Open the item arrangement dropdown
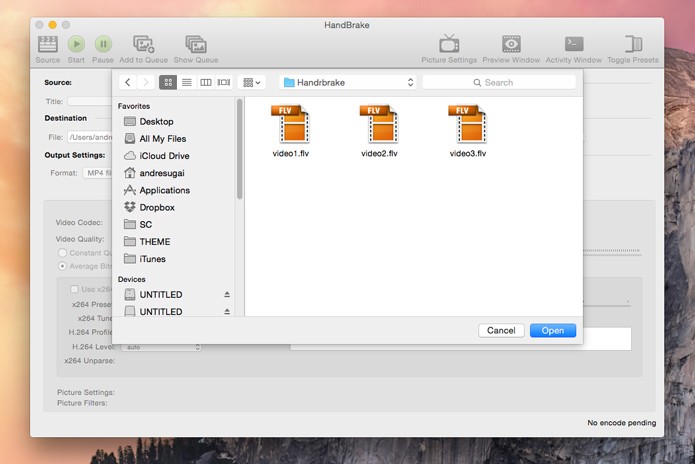Screen dimensions: 695x464 tap(251, 82)
